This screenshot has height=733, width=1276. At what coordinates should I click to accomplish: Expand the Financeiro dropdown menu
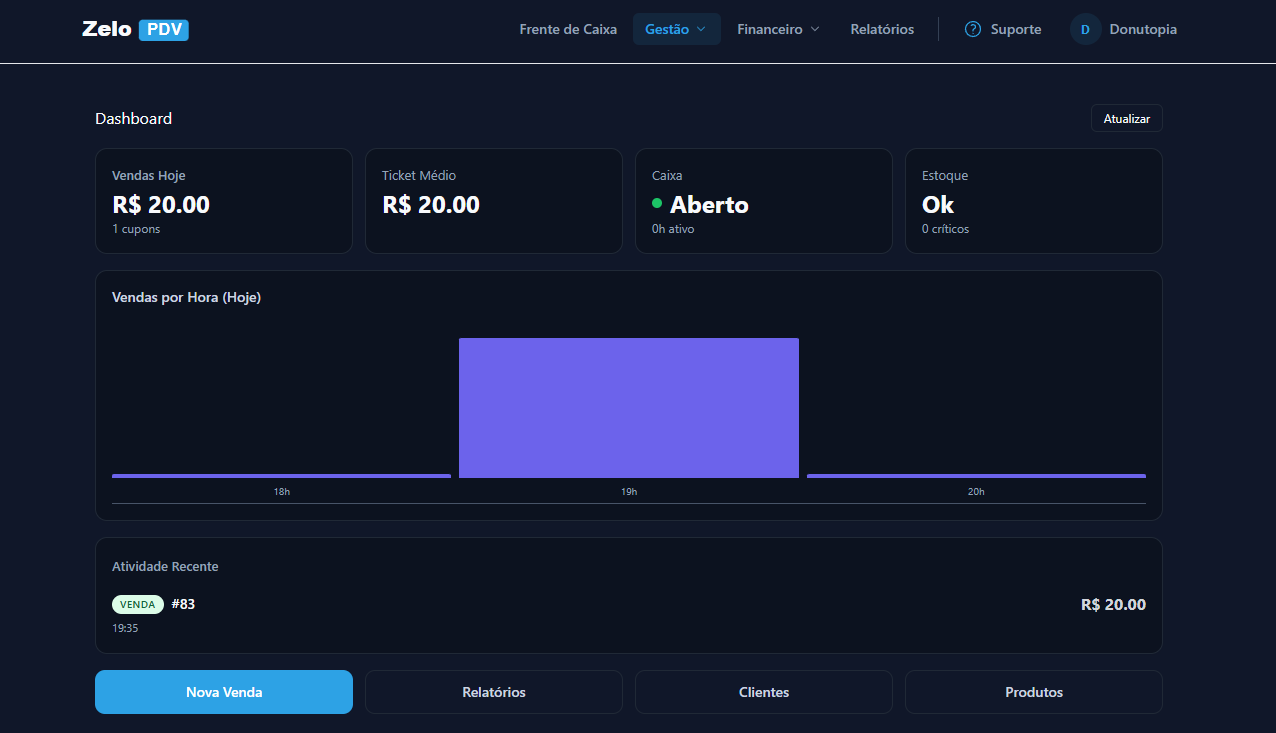778,29
